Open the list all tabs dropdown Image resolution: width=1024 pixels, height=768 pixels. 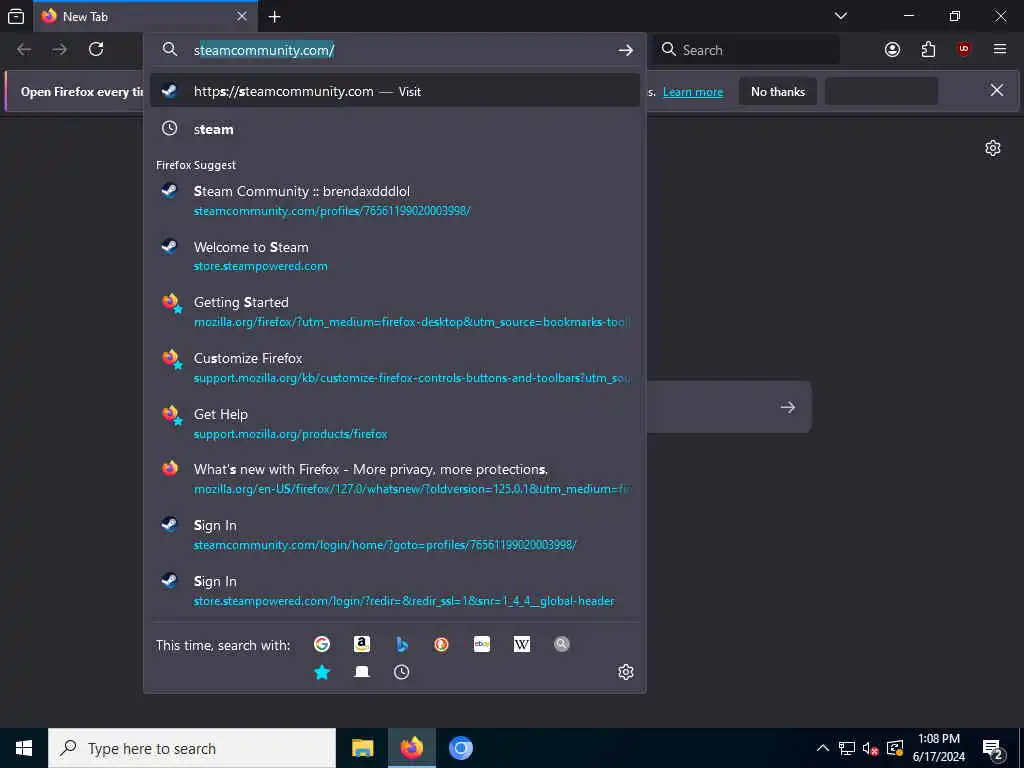pos(840,16)
